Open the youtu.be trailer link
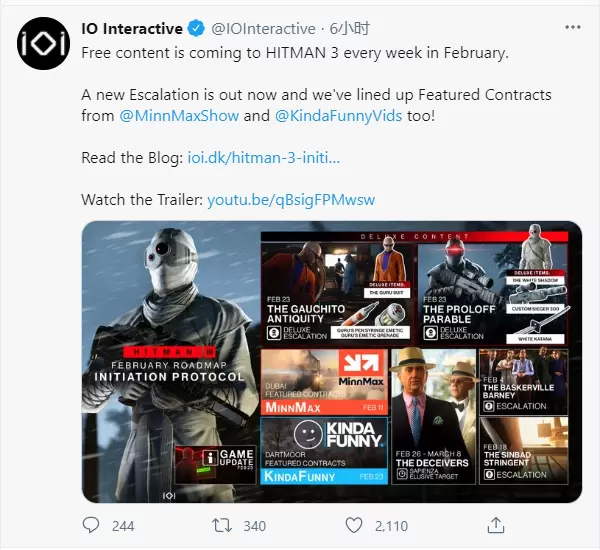The height and width of the screenshot is (550, 600). (291, 200)
